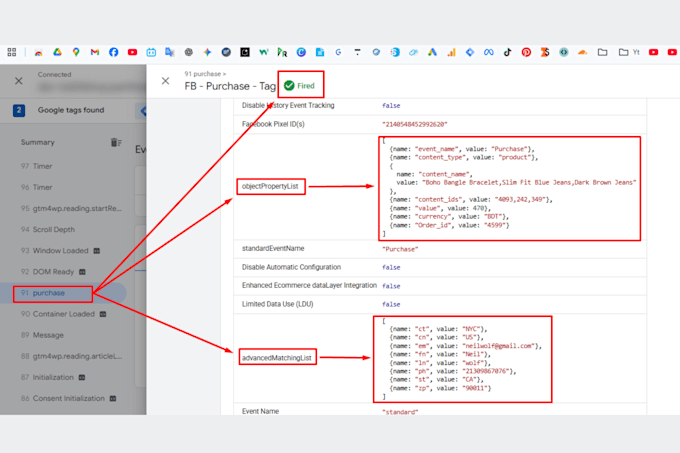
Task: Select event 88 gtm4wp.reading.articleL...
Action: point(71,356)
